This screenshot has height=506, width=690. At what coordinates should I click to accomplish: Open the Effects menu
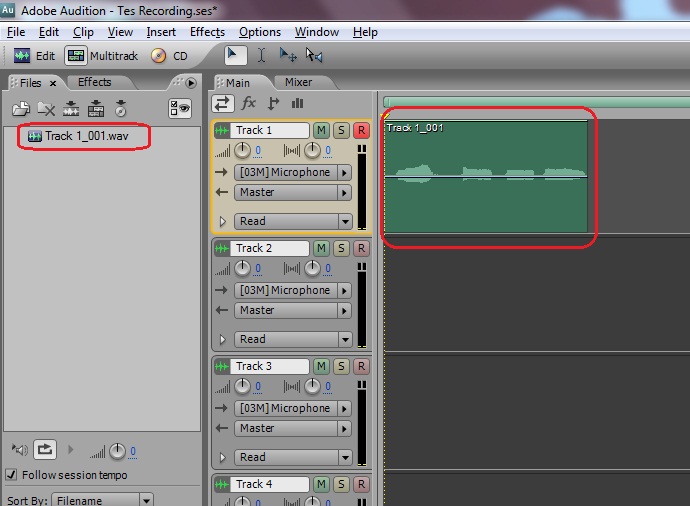207,32
